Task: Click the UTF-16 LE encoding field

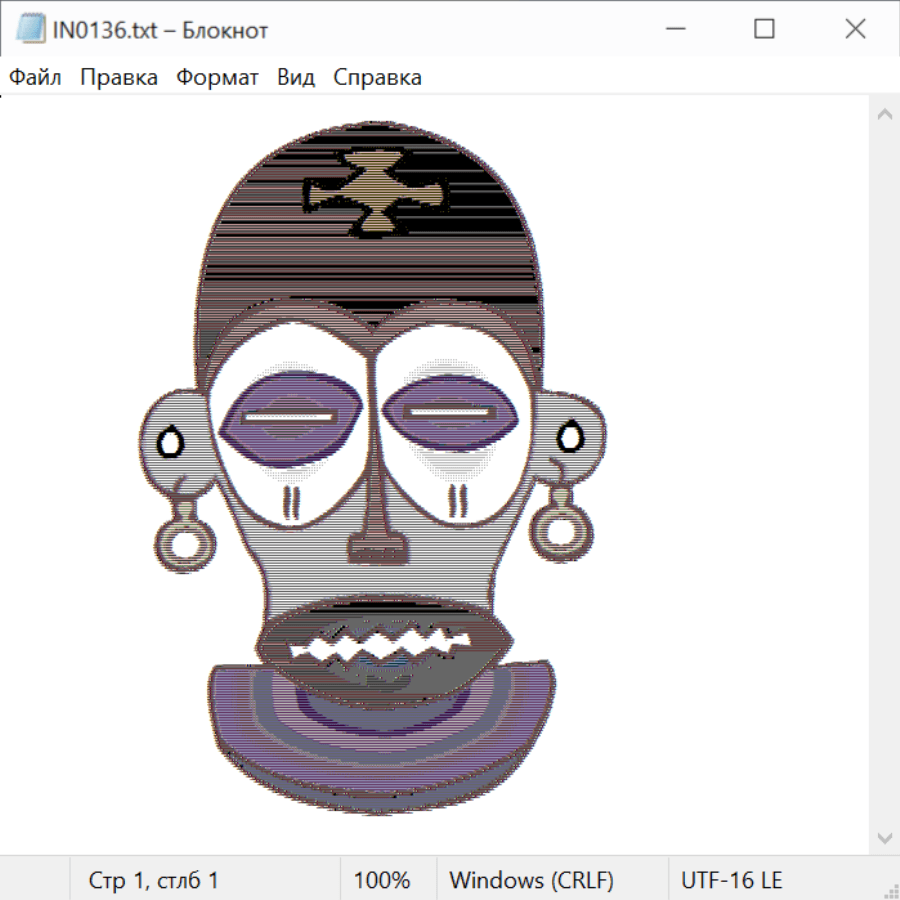Action: click(731, 880)
